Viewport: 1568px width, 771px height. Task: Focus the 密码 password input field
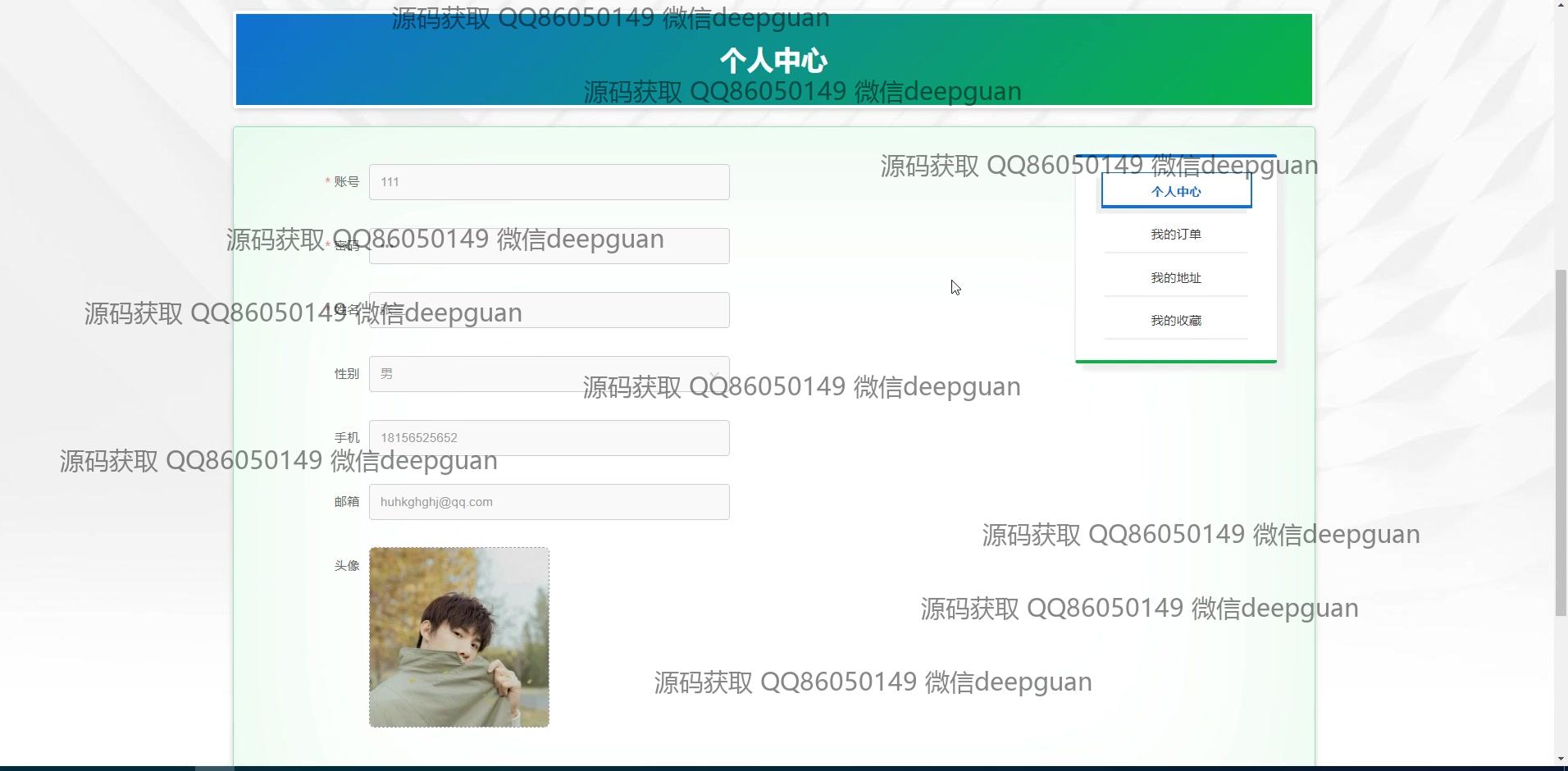tap(549, 247)
